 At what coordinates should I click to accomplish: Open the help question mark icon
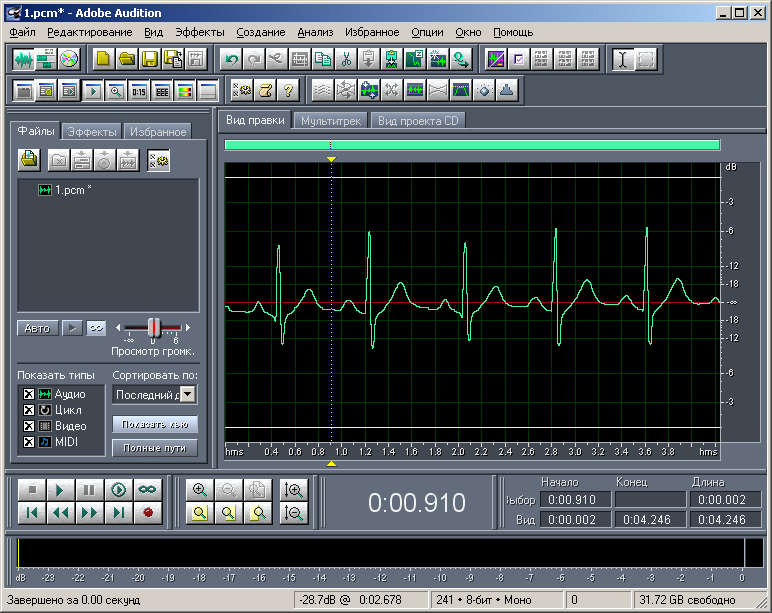coord(288,91)
